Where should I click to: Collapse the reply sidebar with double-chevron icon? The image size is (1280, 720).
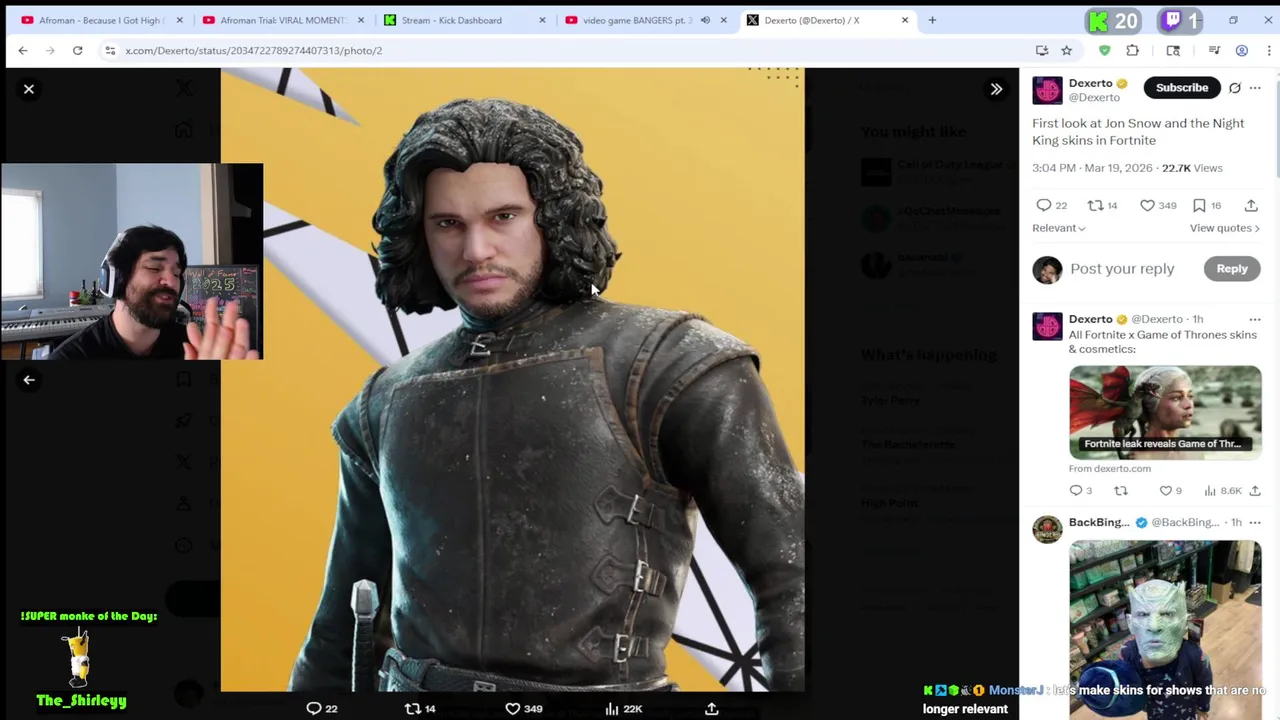click(x=996, y=89)
